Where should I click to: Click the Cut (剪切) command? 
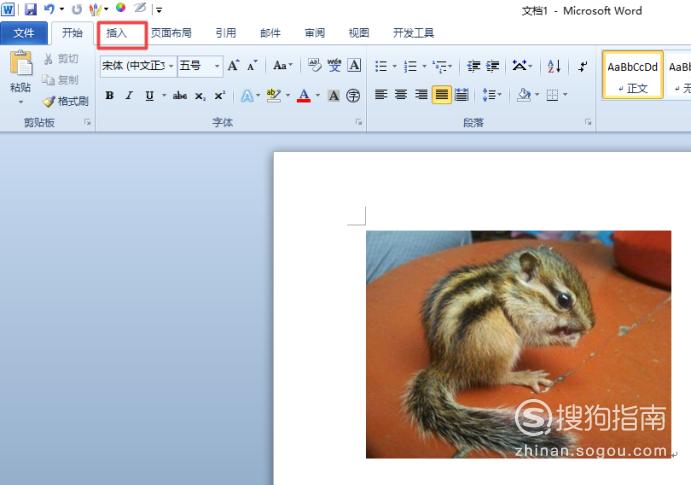click(x=61, y=59)
